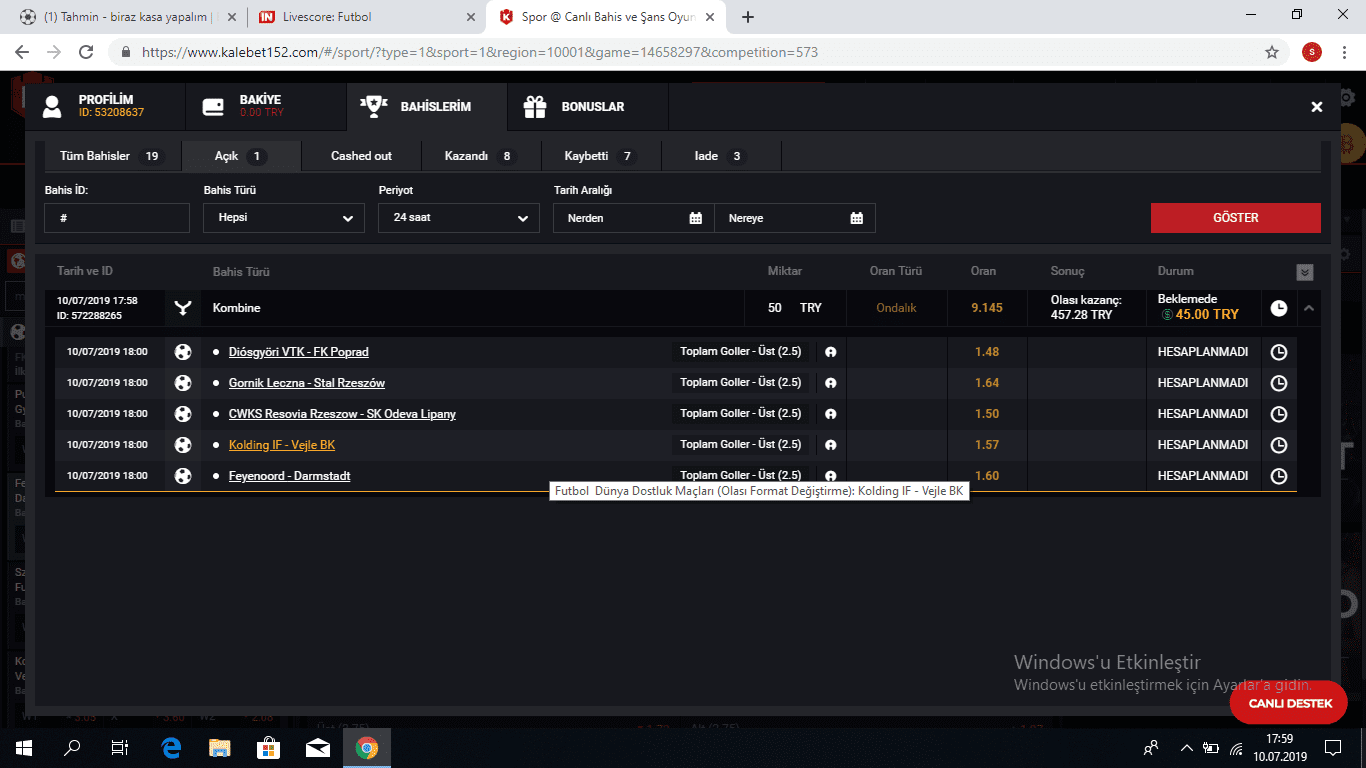1366x768 pixels.
Task: Click football icon in Kolding IF row
Action: (x=183, y=445)
